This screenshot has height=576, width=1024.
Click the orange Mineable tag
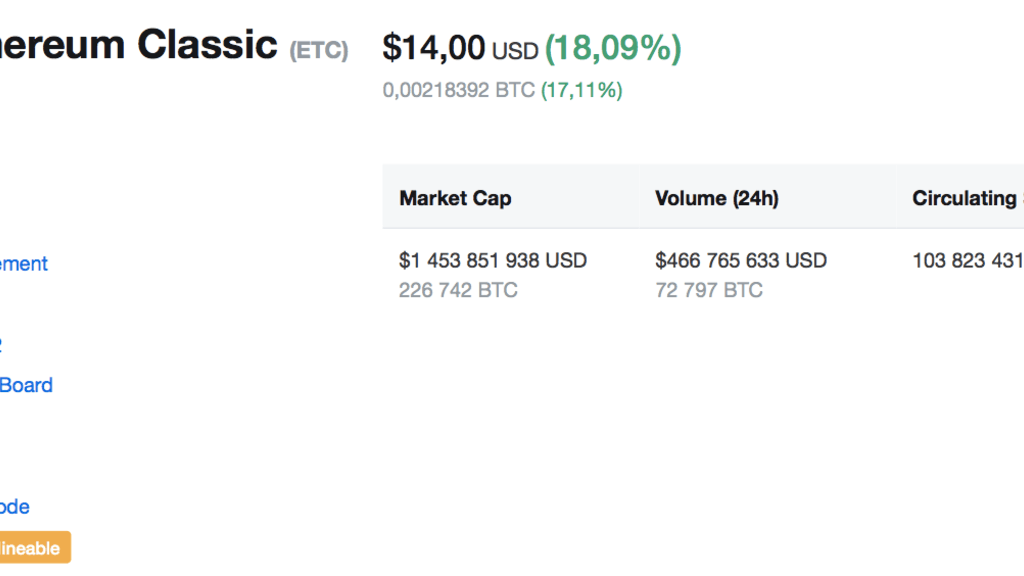[x=35, y=548]
